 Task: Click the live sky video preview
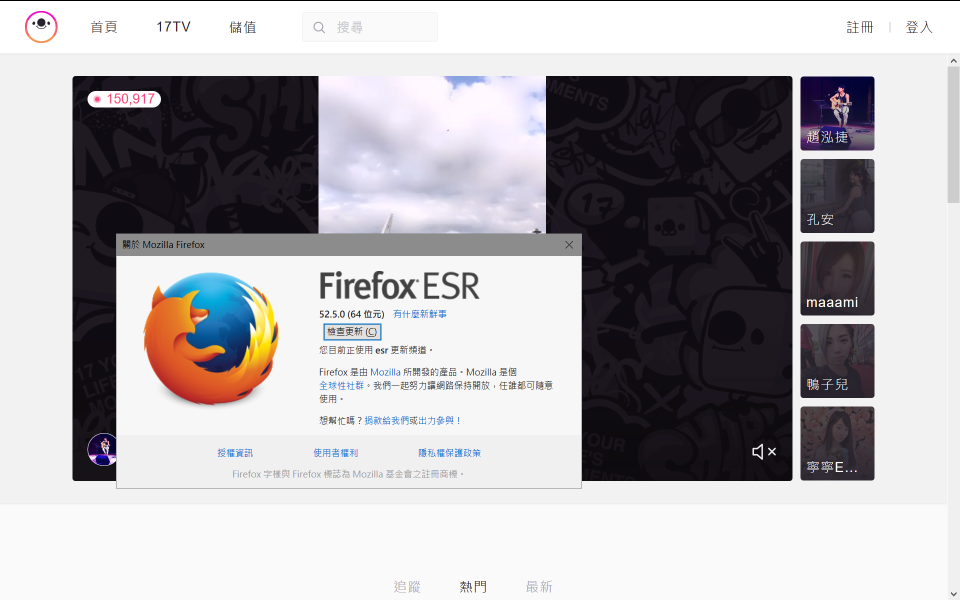(x=432, y=154)
